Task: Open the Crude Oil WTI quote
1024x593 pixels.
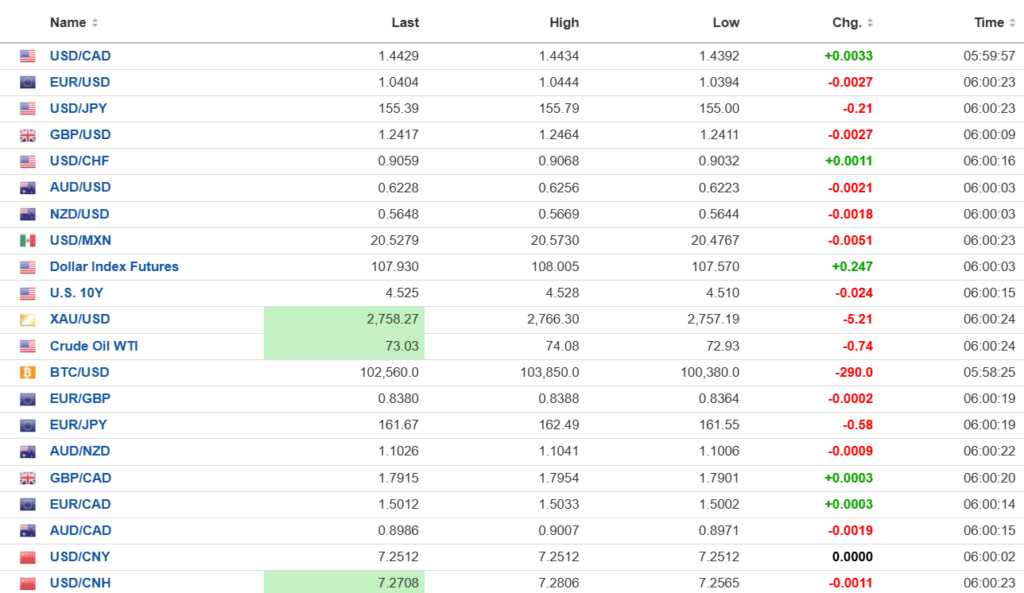Action: point(93,346)
